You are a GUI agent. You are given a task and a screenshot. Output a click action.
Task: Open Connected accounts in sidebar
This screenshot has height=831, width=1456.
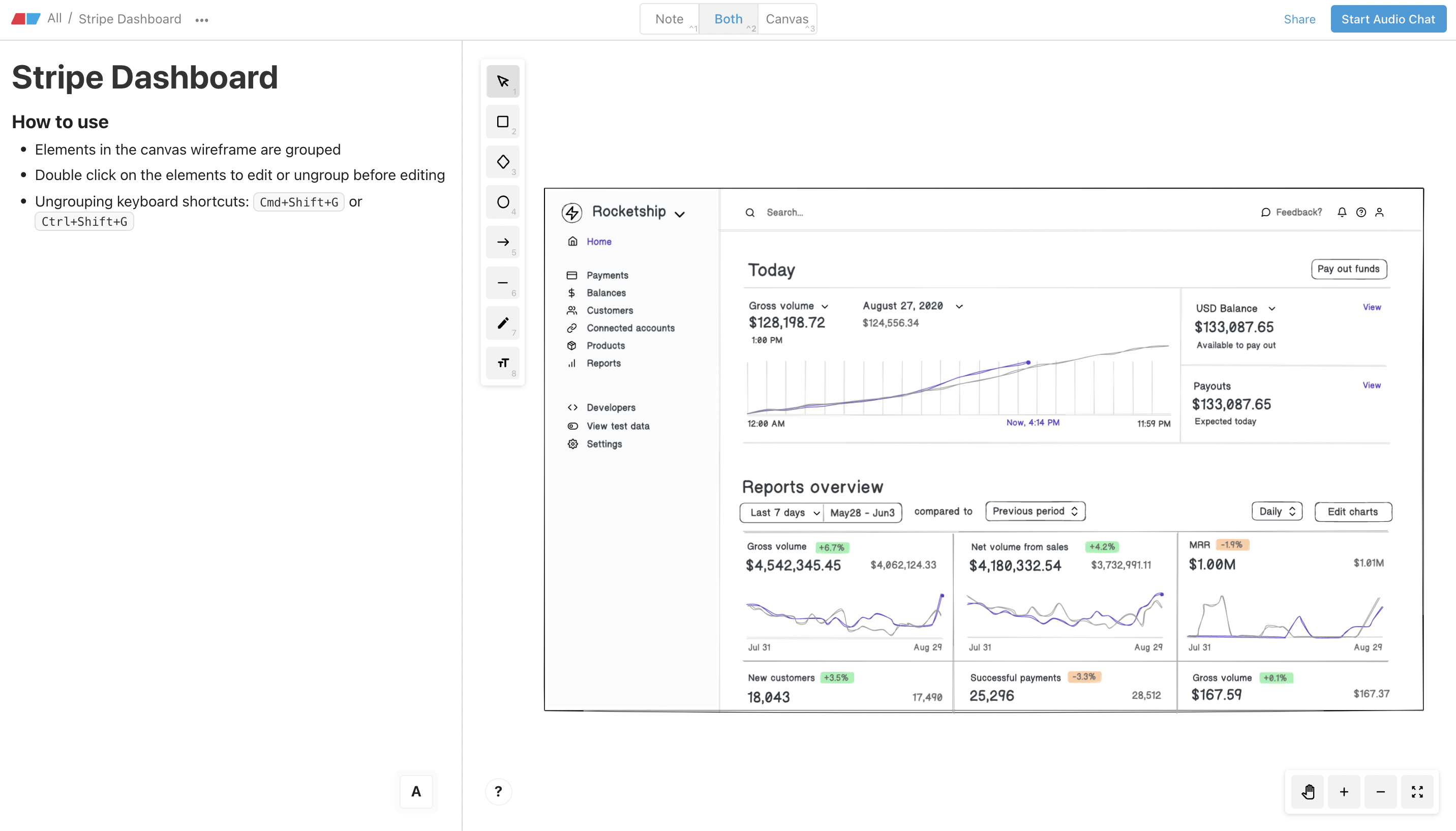coord(630,328)
